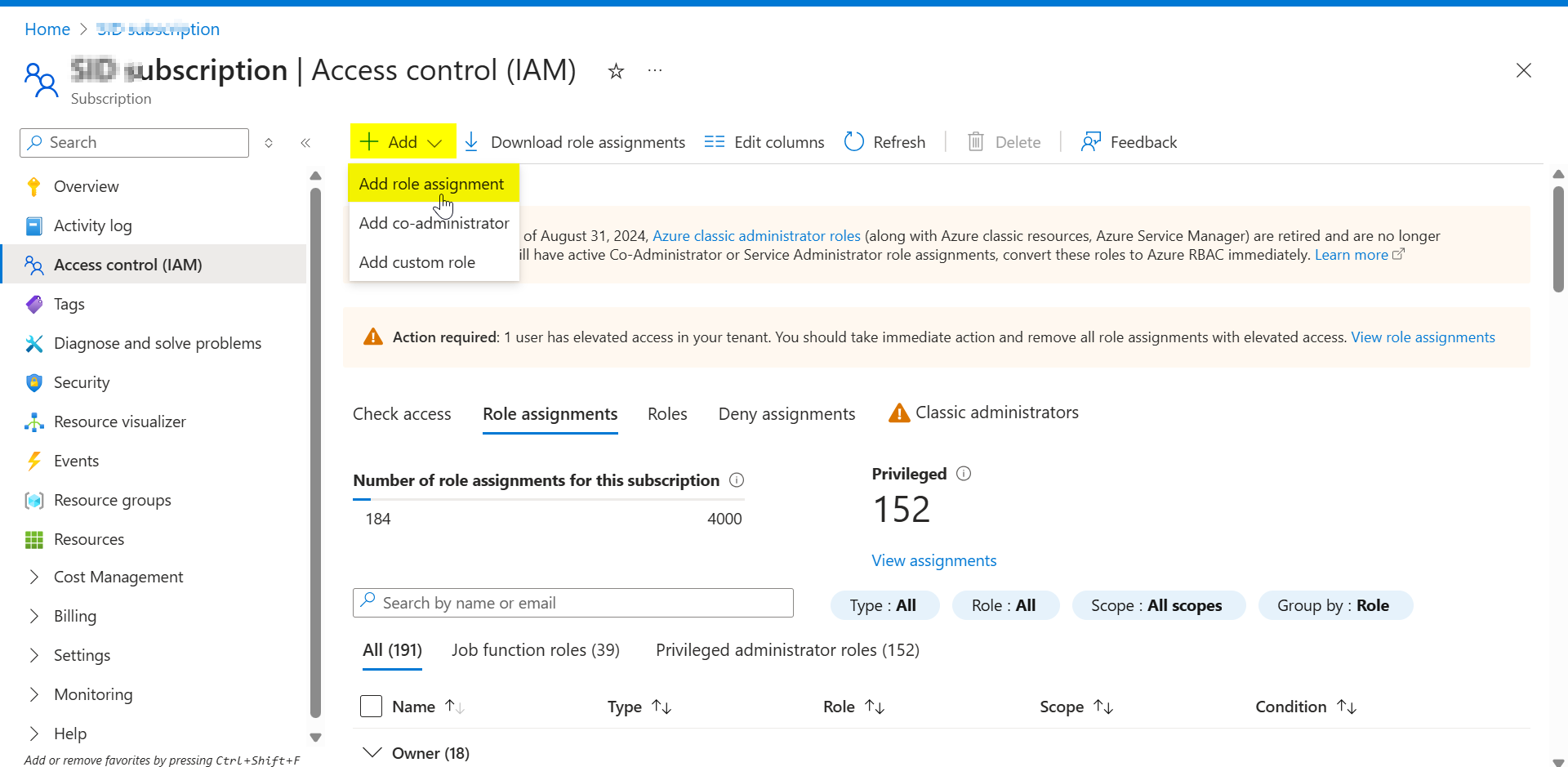Click the sidebar scrollbar down arrow
The height and width of the screenshot is (767, 1568).
[x=315, y=737]
